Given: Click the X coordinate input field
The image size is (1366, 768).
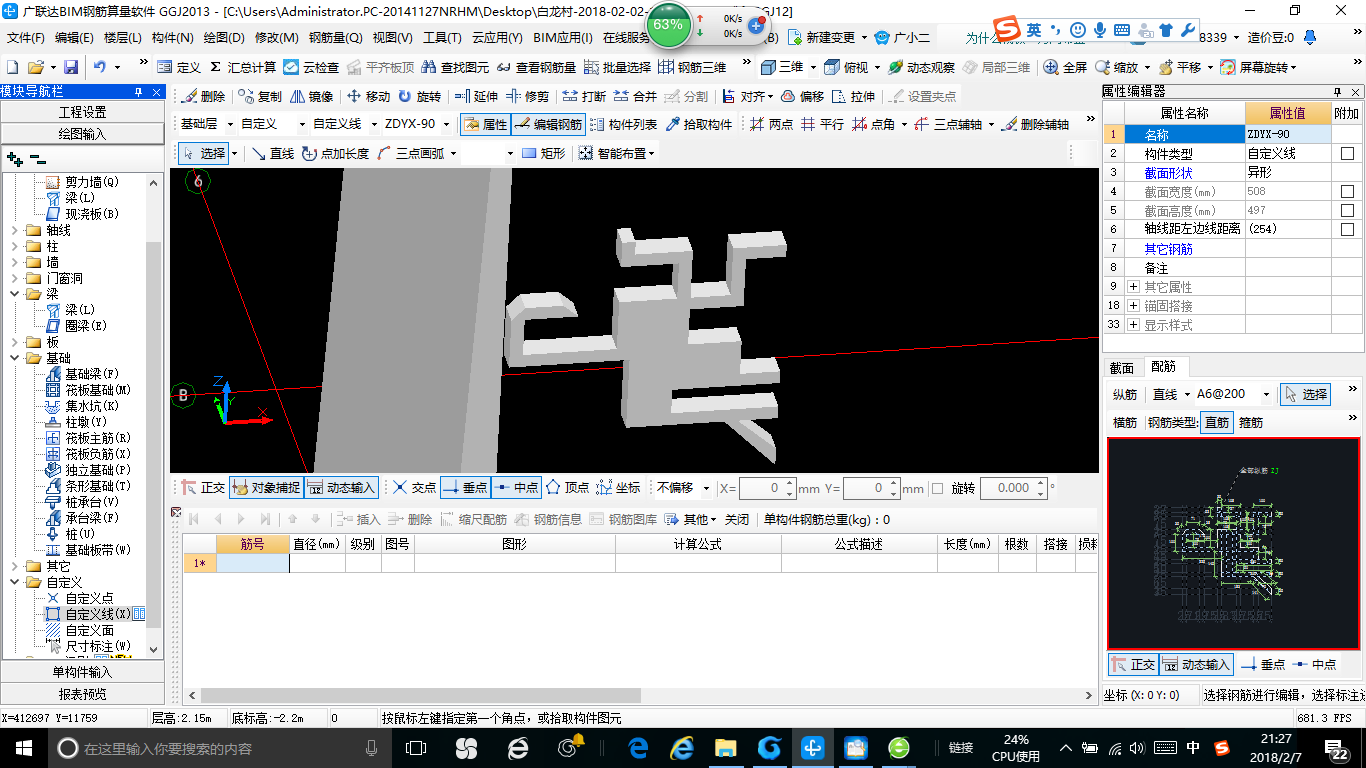Looking at the screenshot, I should (x=767, y=489).
